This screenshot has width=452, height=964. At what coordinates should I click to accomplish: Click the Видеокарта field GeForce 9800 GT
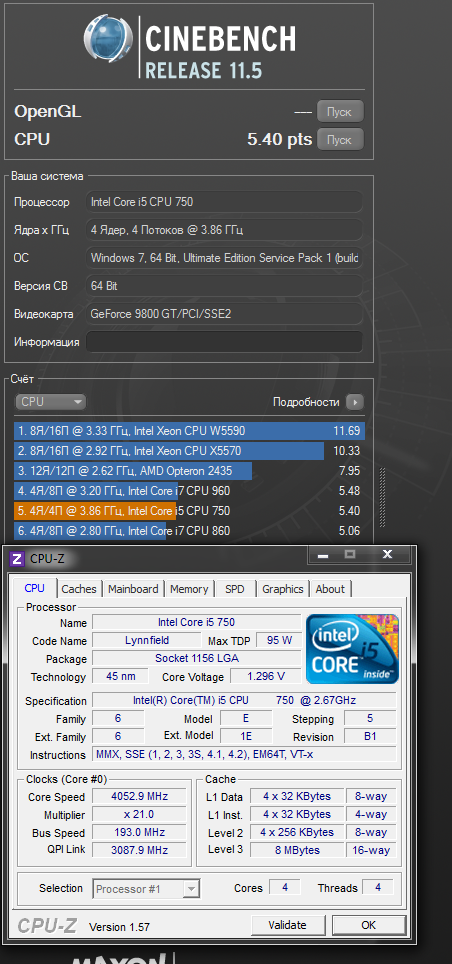[x=224, y=314]
